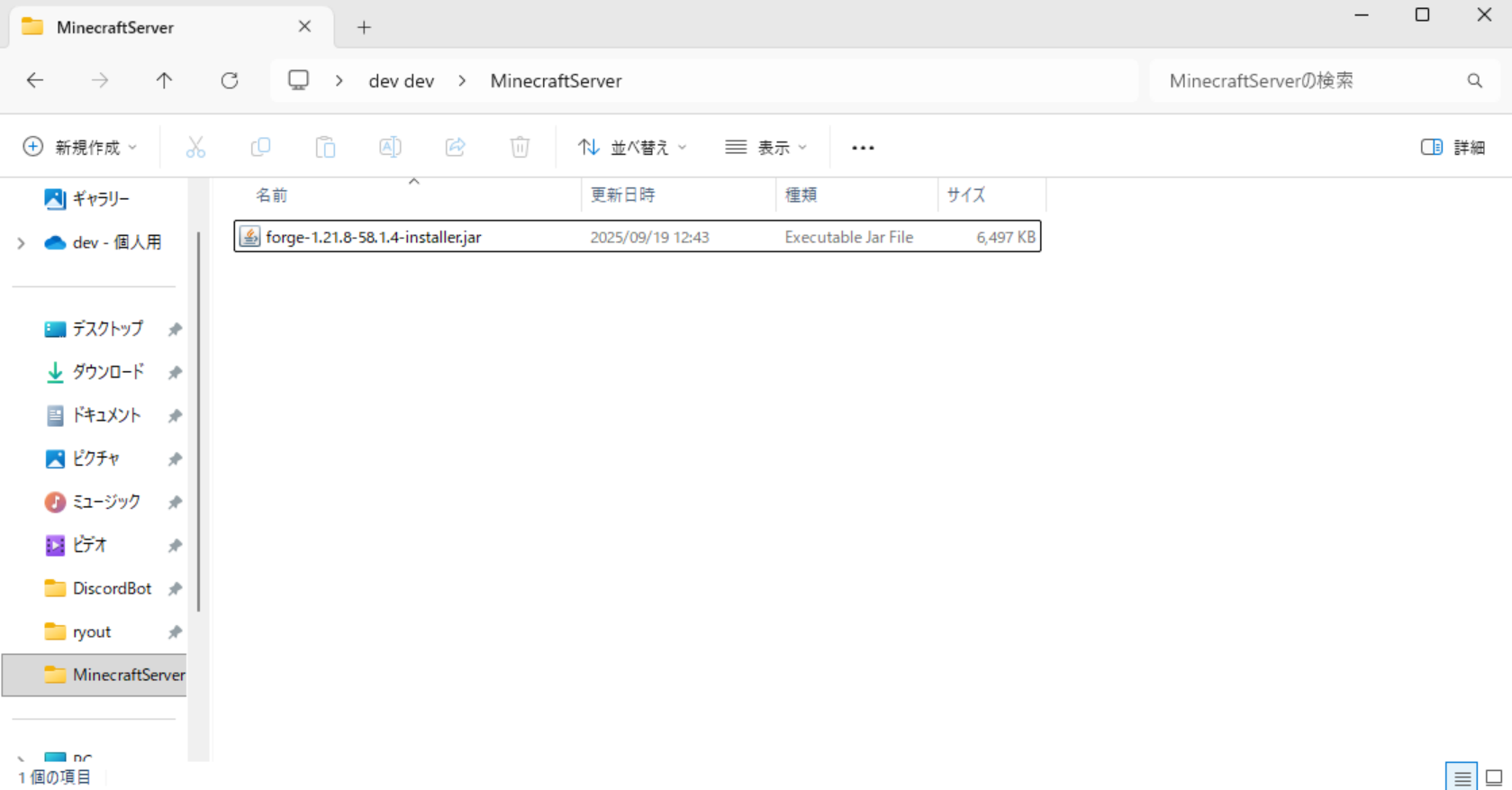Switch to details list view layout
This screenshot has width=1512, height=790.
(1462, 776)
